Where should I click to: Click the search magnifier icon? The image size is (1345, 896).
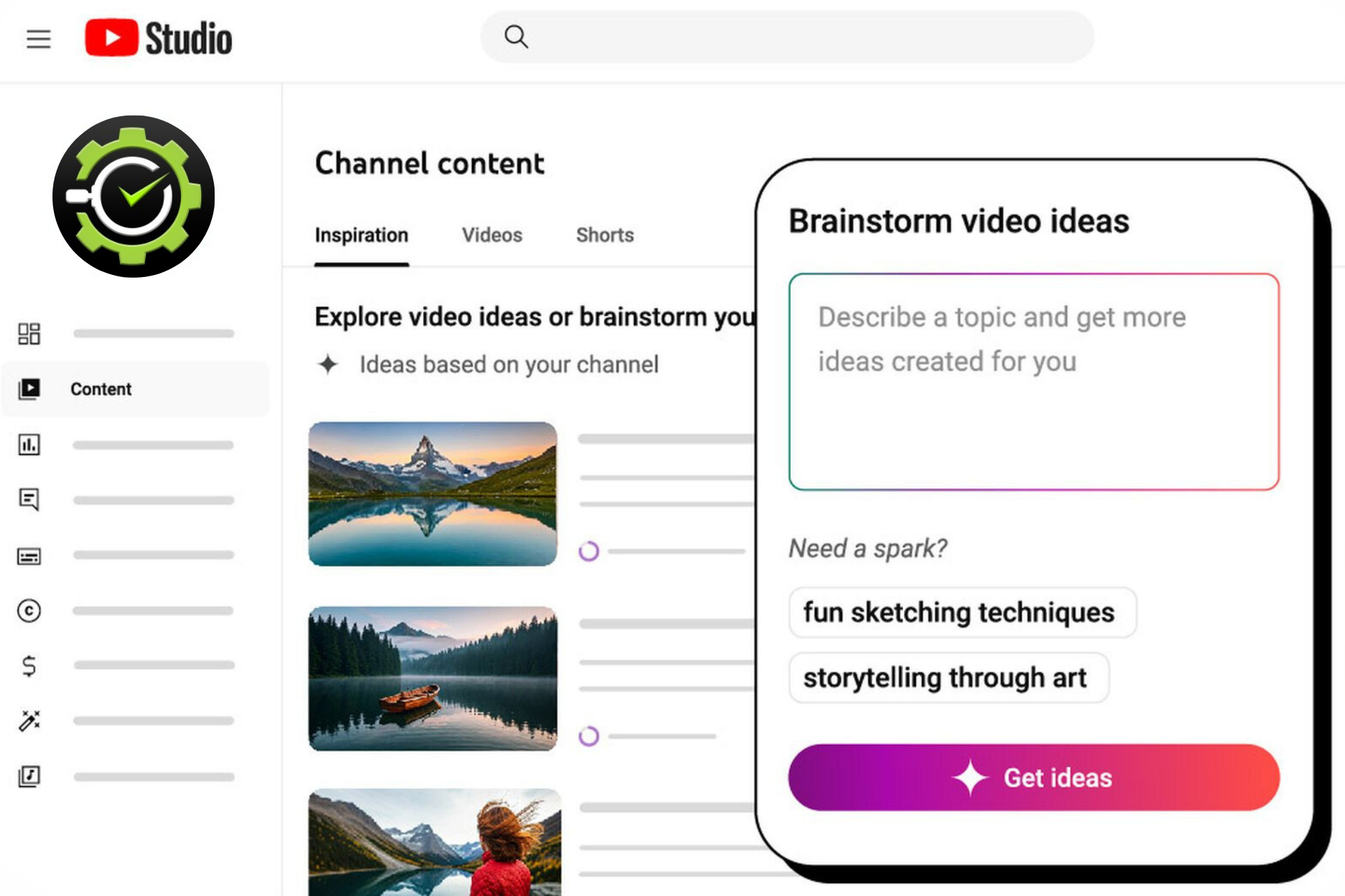[516, 36]
